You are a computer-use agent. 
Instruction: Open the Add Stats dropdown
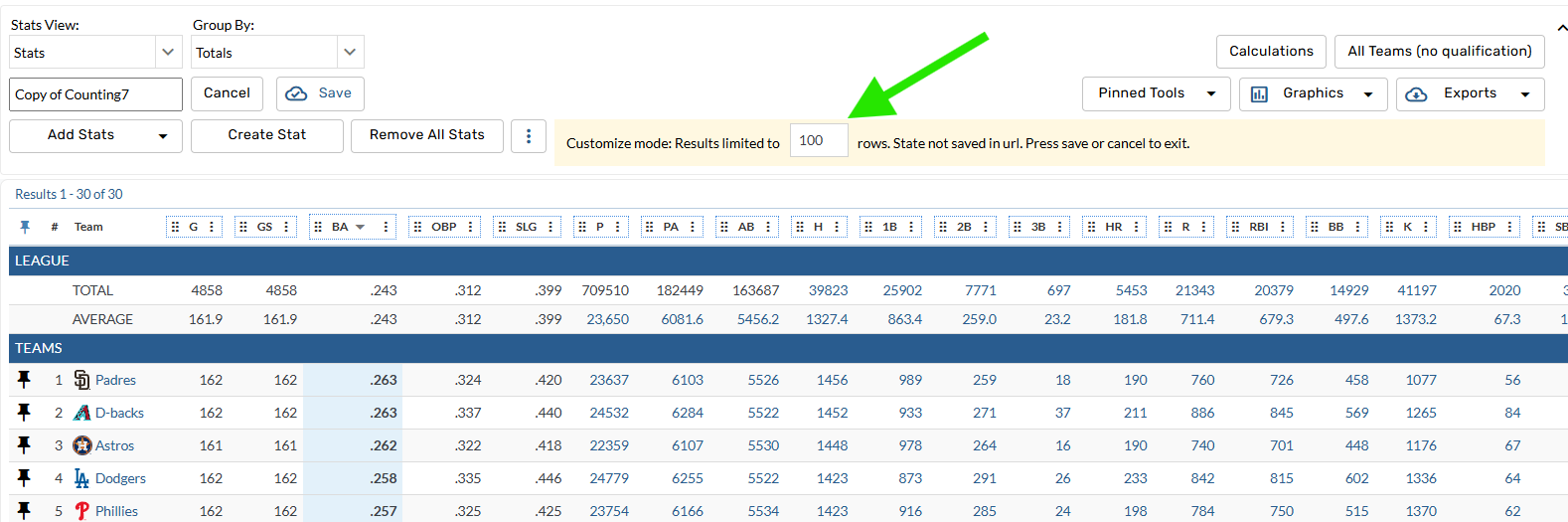point(95,135)
